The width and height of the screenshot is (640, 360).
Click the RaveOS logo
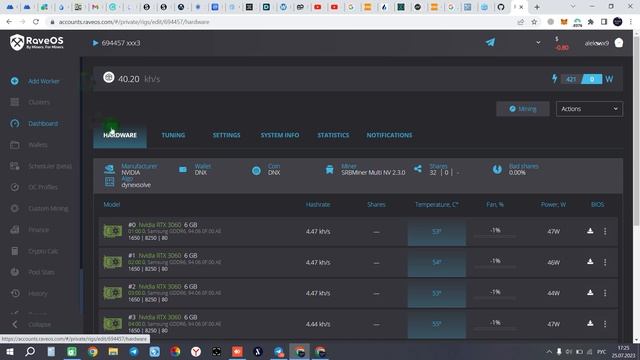click(37, 42)
